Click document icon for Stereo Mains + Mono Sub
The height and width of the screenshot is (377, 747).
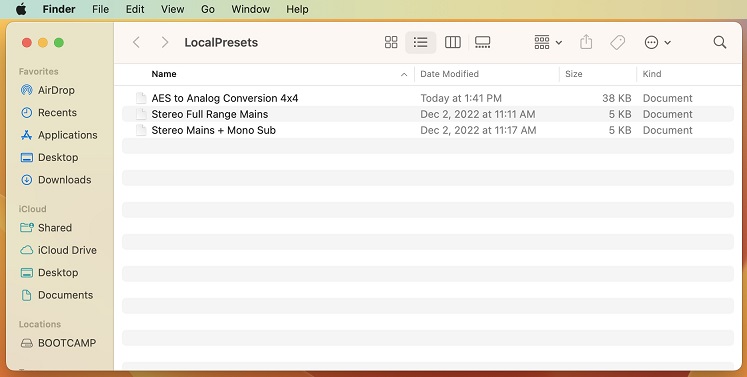click(x=141, y=130)
